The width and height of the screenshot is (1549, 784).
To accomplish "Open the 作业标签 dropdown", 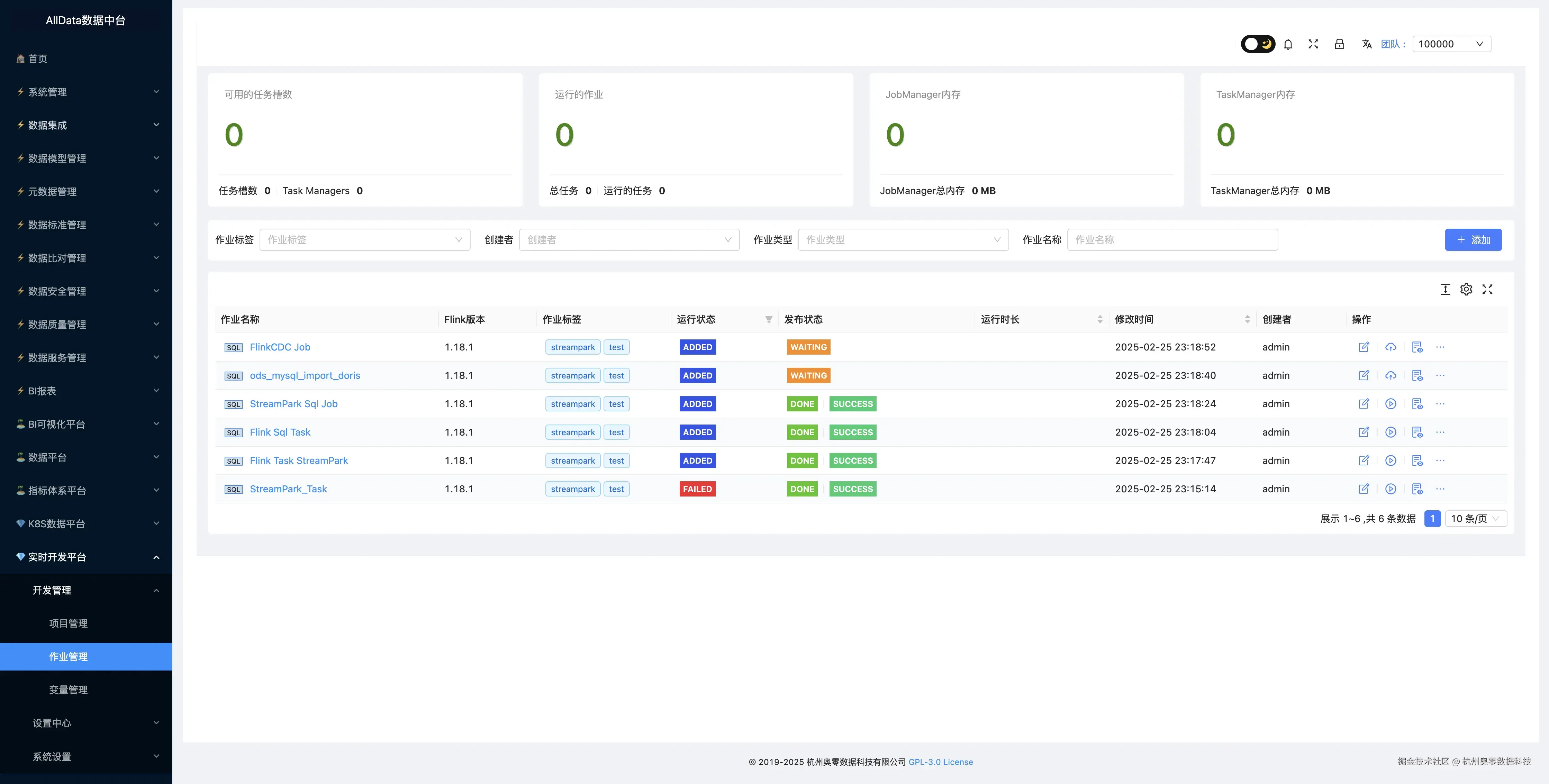I will pyautogui.click(x=364, y=240).
